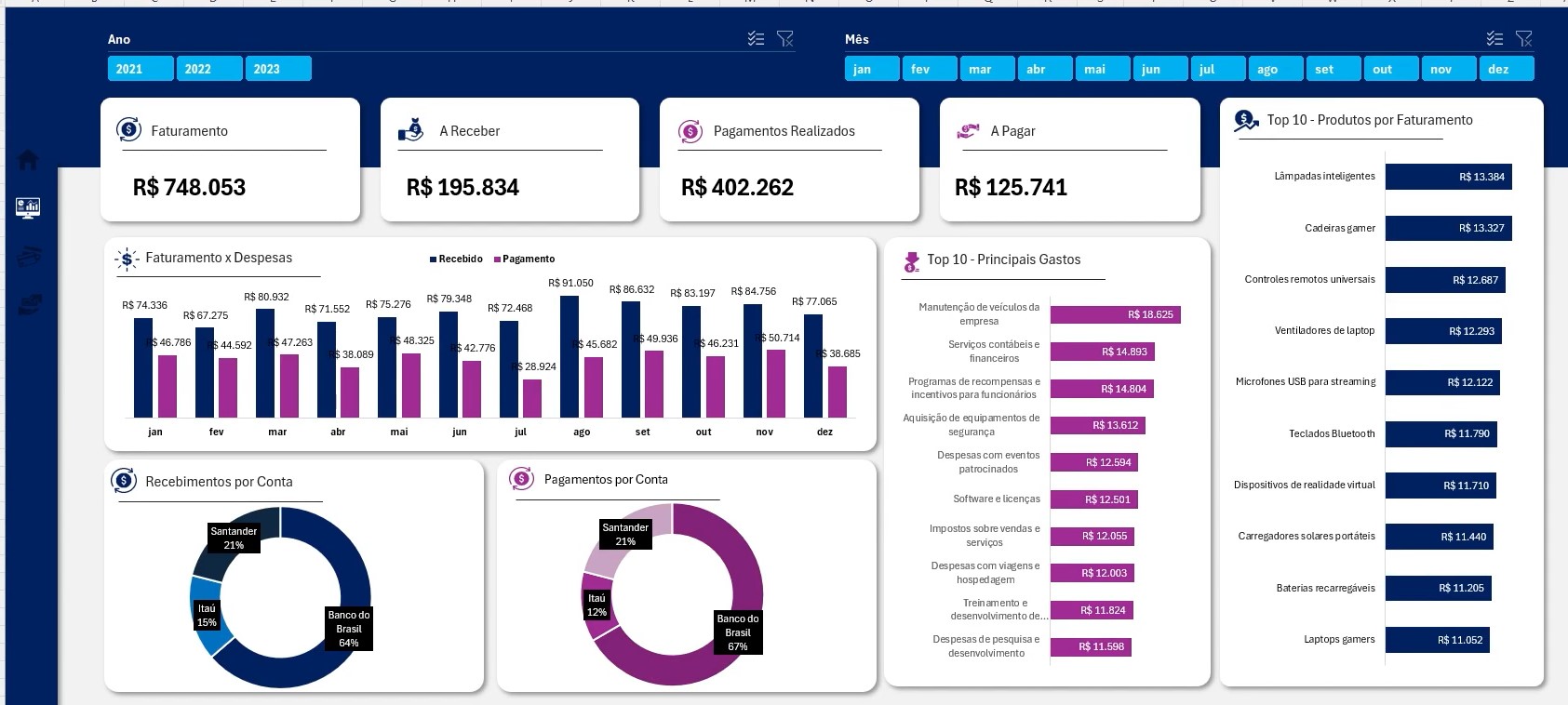Image resolution: width=1568 pixels, height=705 pixels.
Task: Click the Lâmpadas inteligentes bar R$ 13.384
Action: 1448,177
